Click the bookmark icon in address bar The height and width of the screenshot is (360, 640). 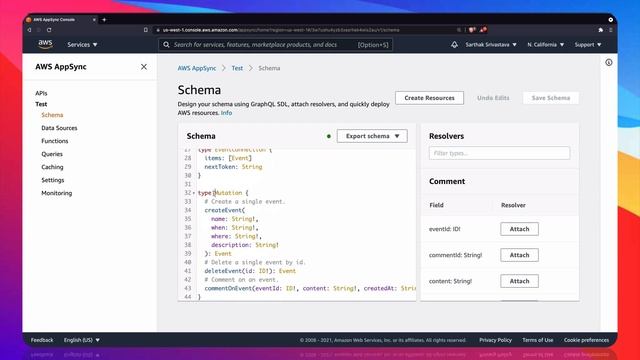pos(146,30)
